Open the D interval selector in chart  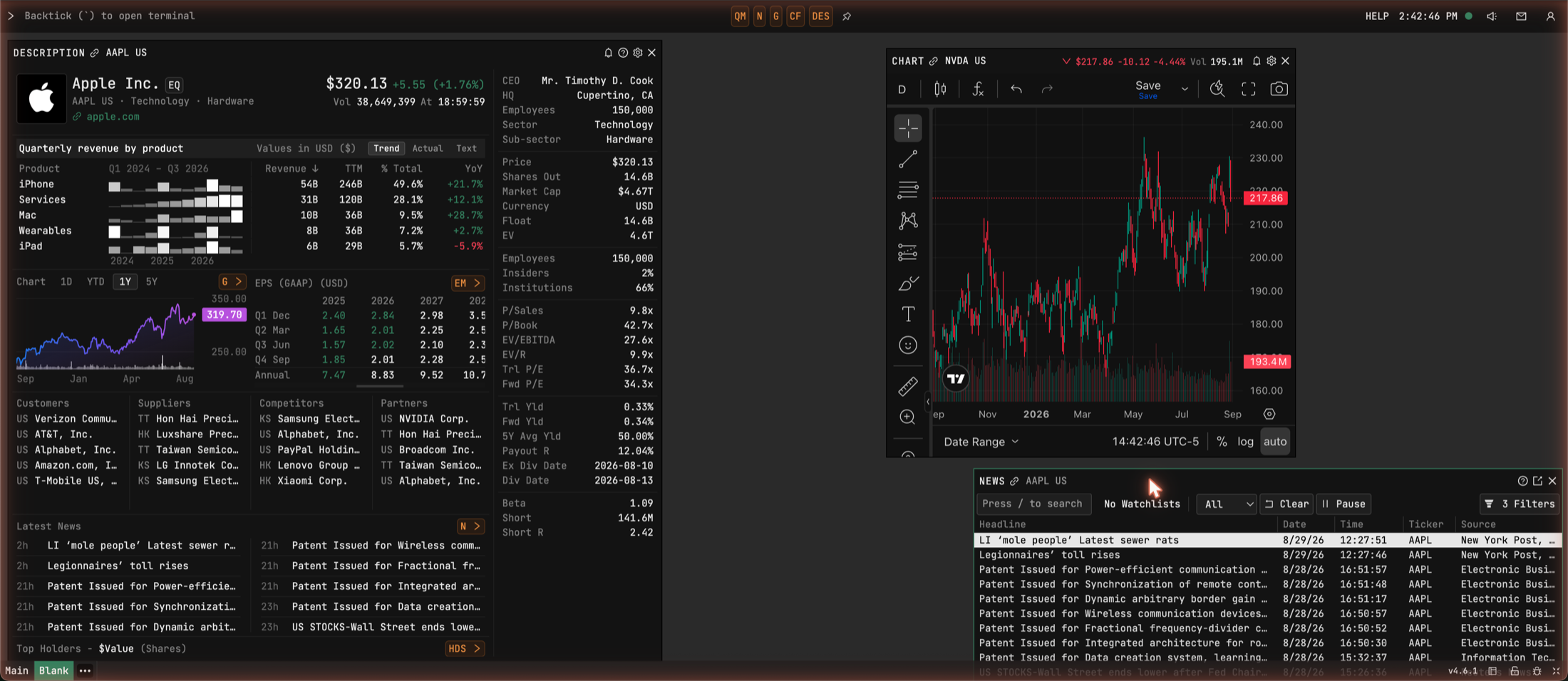click(902, 89)
